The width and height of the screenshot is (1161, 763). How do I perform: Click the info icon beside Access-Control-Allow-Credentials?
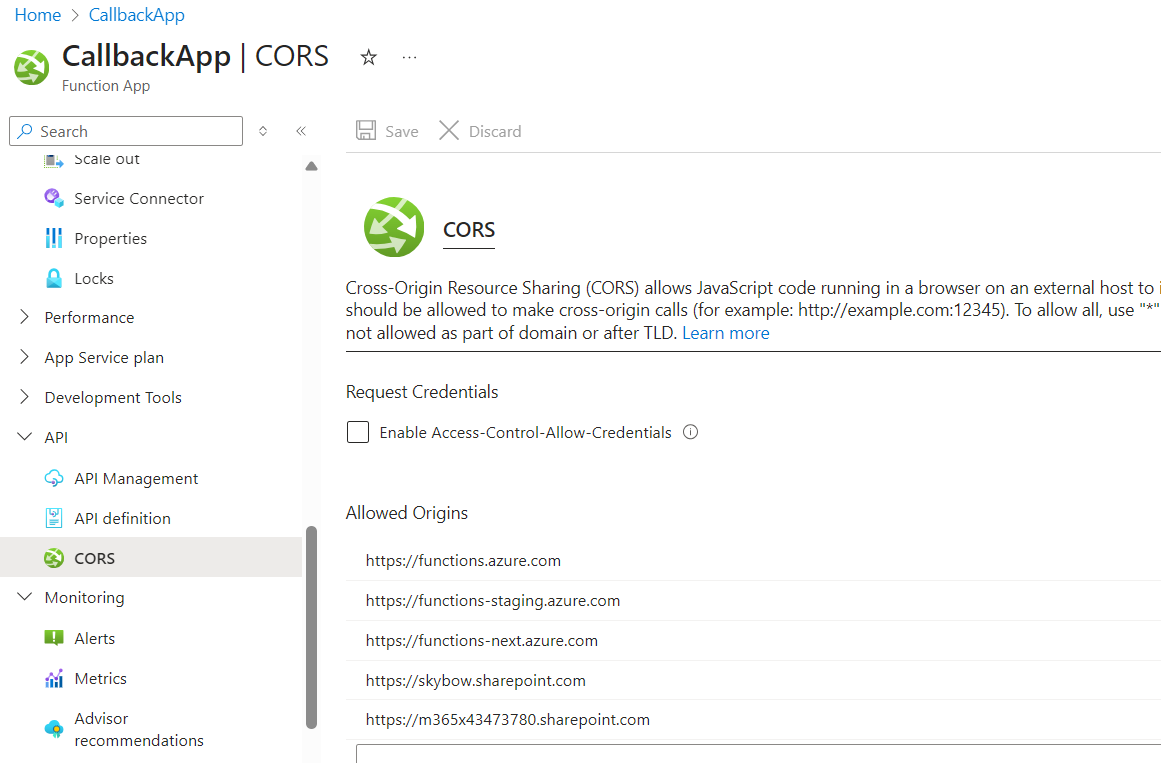[690, 432]
